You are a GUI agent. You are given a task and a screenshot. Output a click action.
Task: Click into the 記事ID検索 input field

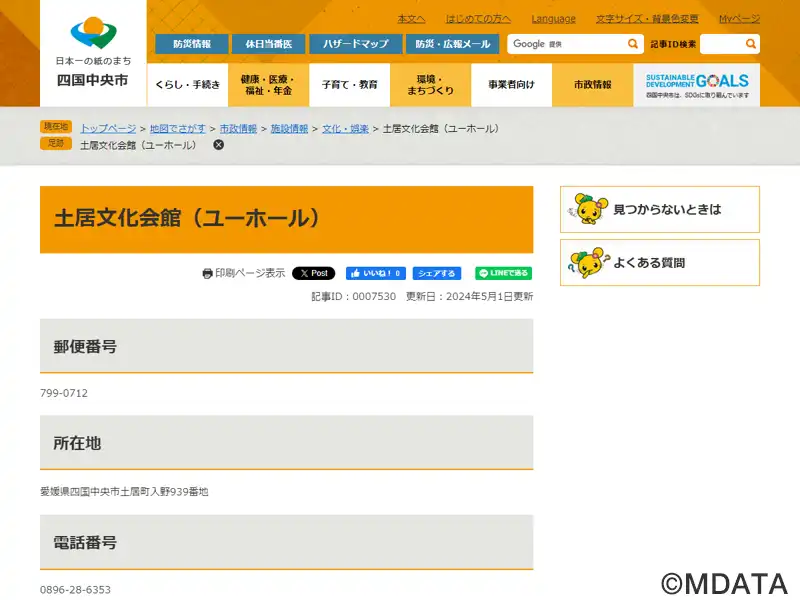tap(722, 44)
